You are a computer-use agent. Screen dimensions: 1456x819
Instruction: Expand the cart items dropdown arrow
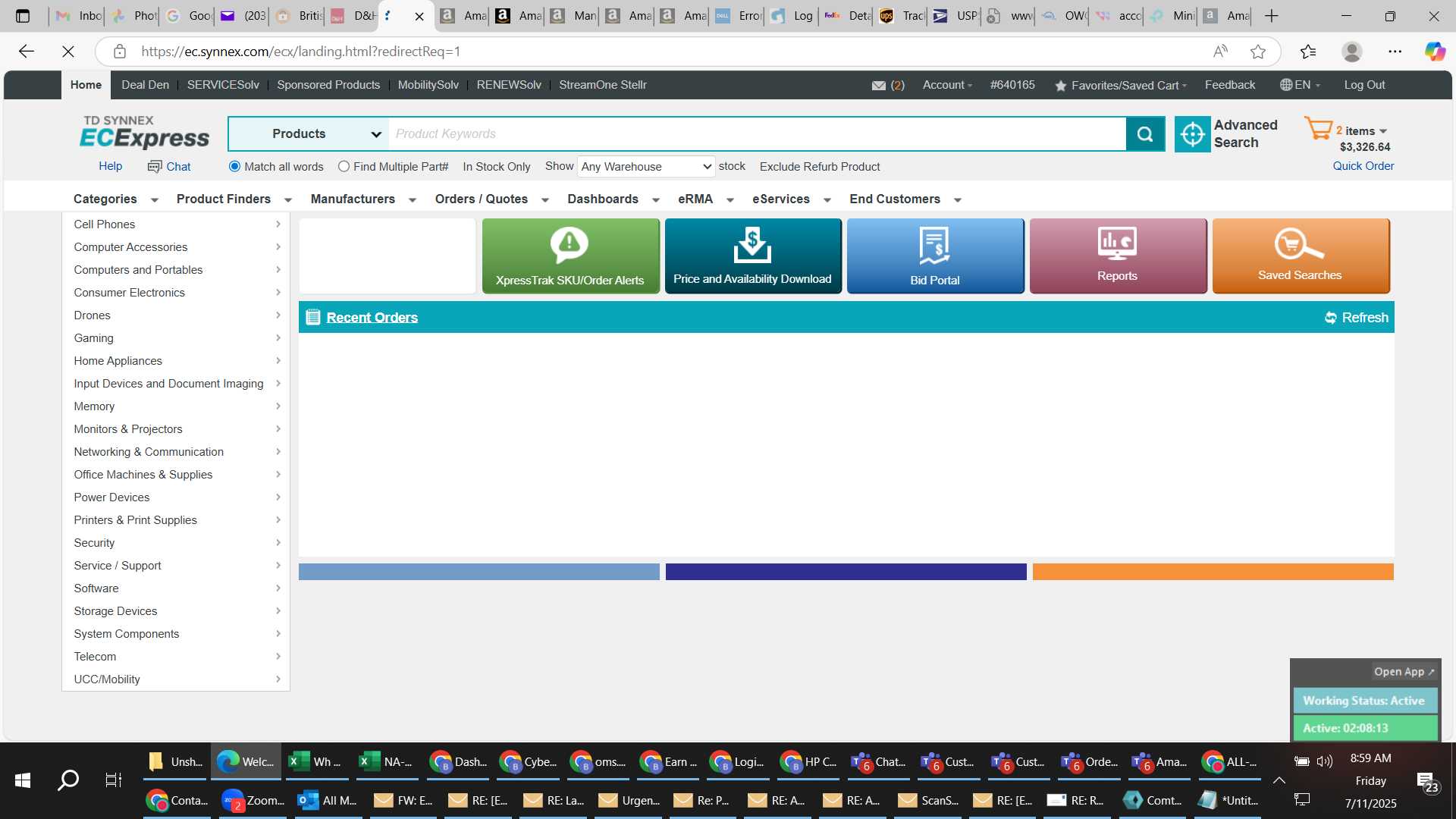[1383, 132]
